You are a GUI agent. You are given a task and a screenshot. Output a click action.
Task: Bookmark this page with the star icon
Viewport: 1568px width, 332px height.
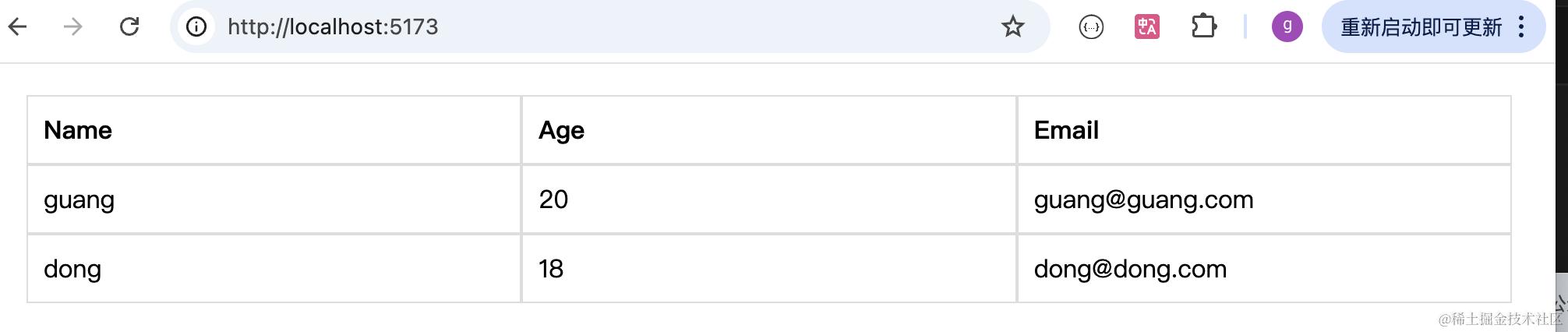pyautogui.click(x=1012, y=27)
